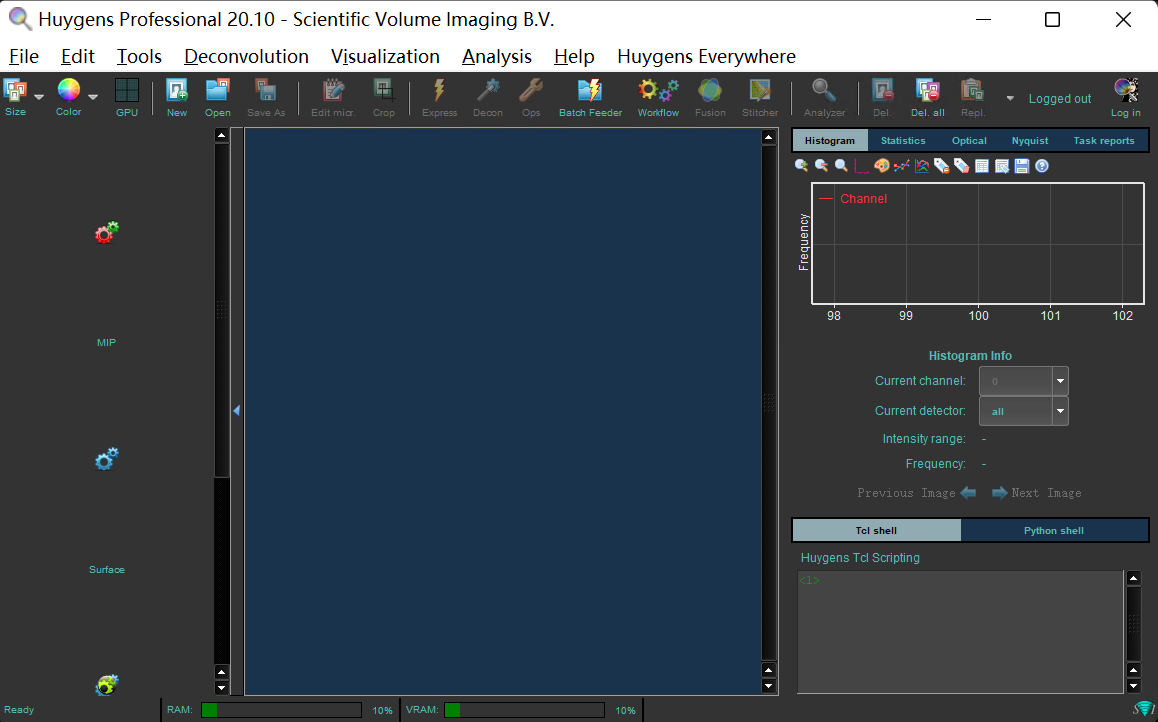The width and height of the screenshot is (1158, 722).
Task: Click the multi-curve chart icon
Action: pyautogui.click(x=922, y=166)
